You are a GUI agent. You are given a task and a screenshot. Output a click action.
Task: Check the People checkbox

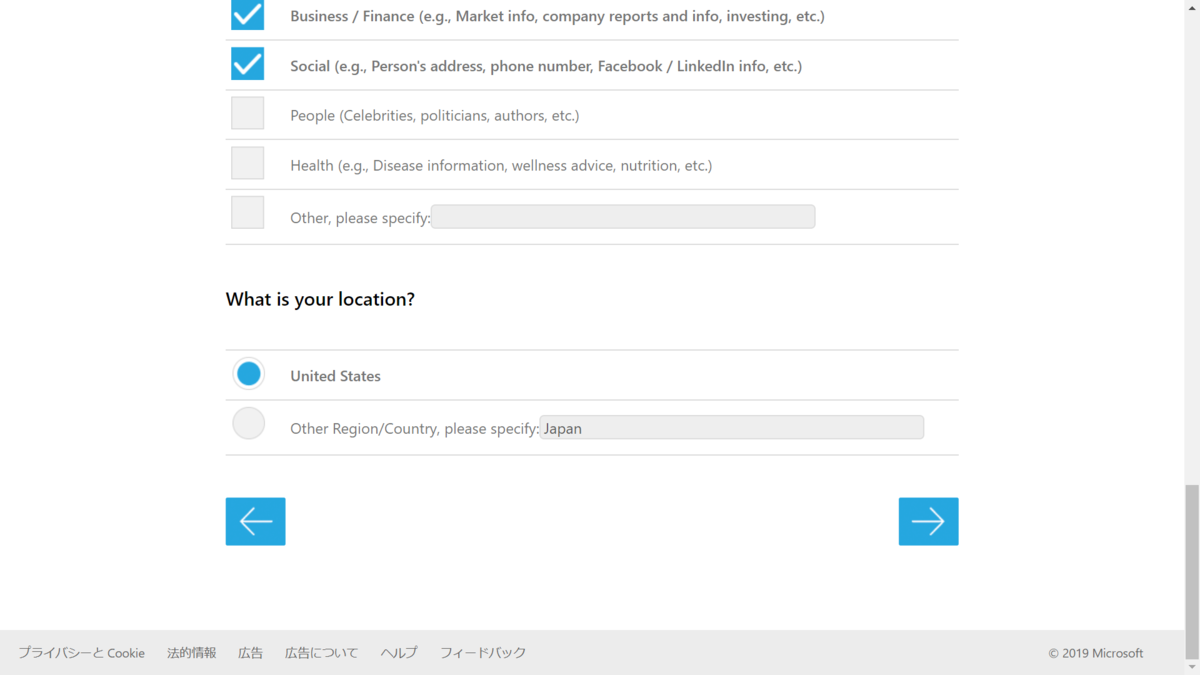pyautogui.click(x=247, y=113)
